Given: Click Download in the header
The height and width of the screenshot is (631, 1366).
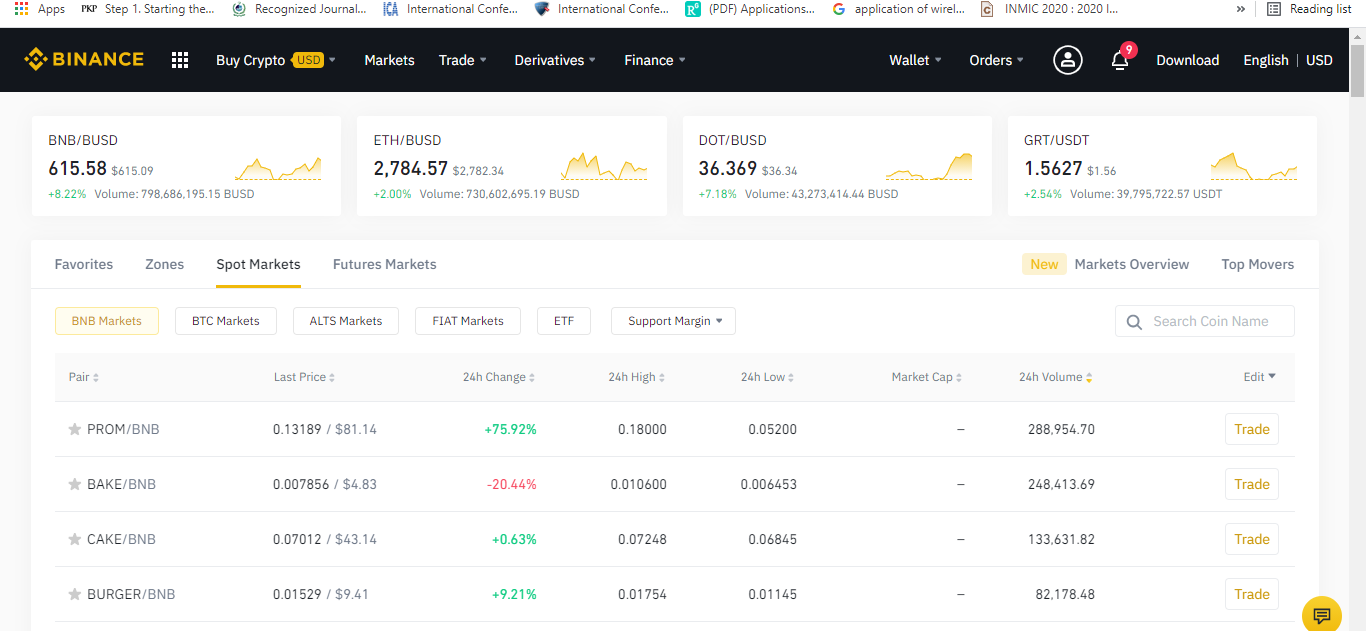Looking at the screenshot, I should [1188, 60].
